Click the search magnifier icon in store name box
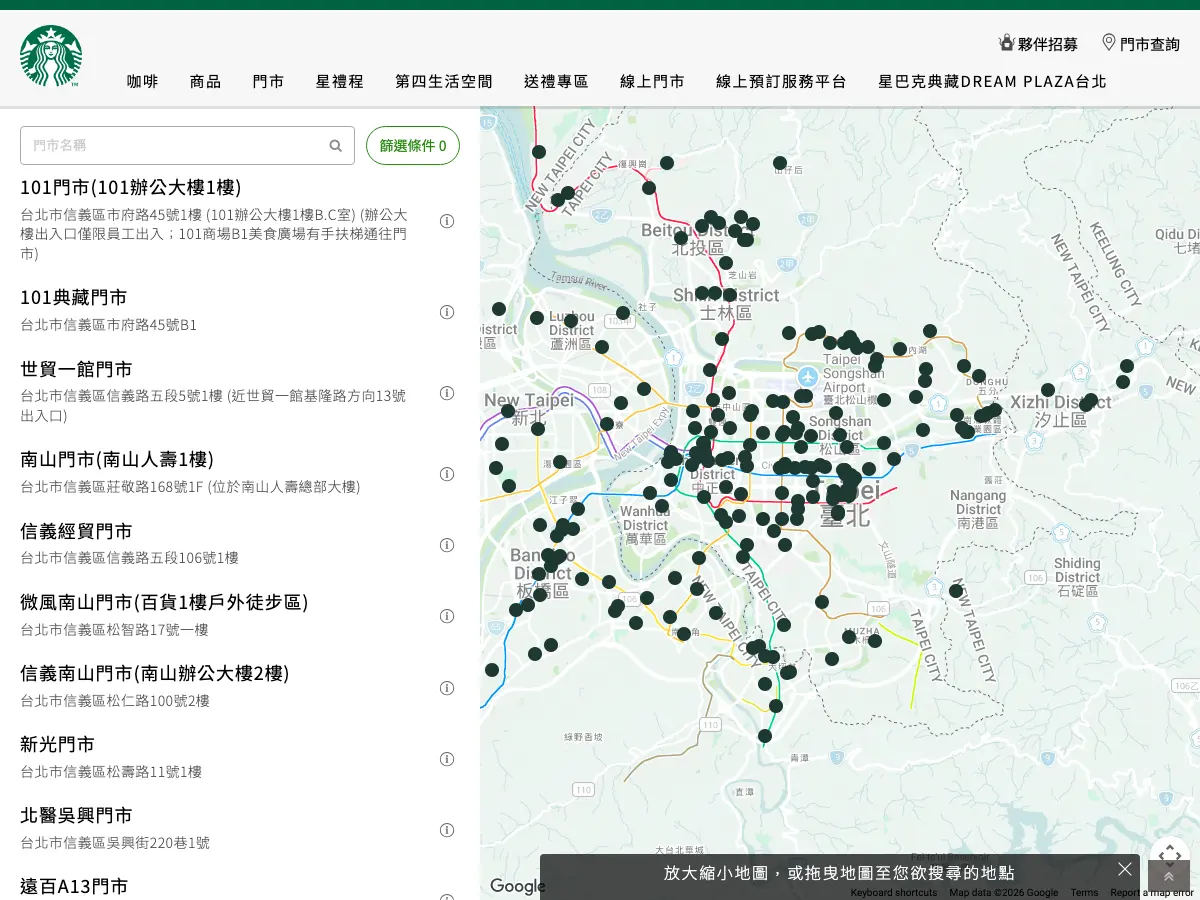This screenshot has height=900, width=1200. [336, 146]
